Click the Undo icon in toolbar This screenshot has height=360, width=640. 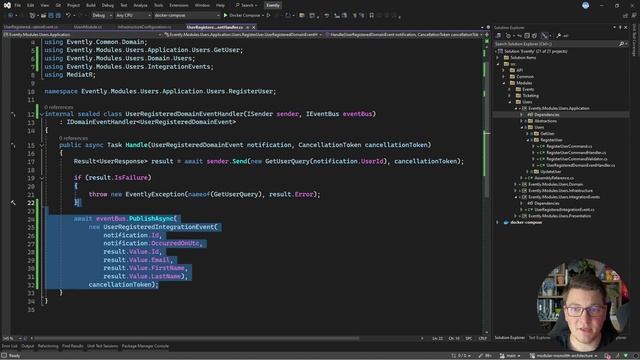(x=69, y=16)
